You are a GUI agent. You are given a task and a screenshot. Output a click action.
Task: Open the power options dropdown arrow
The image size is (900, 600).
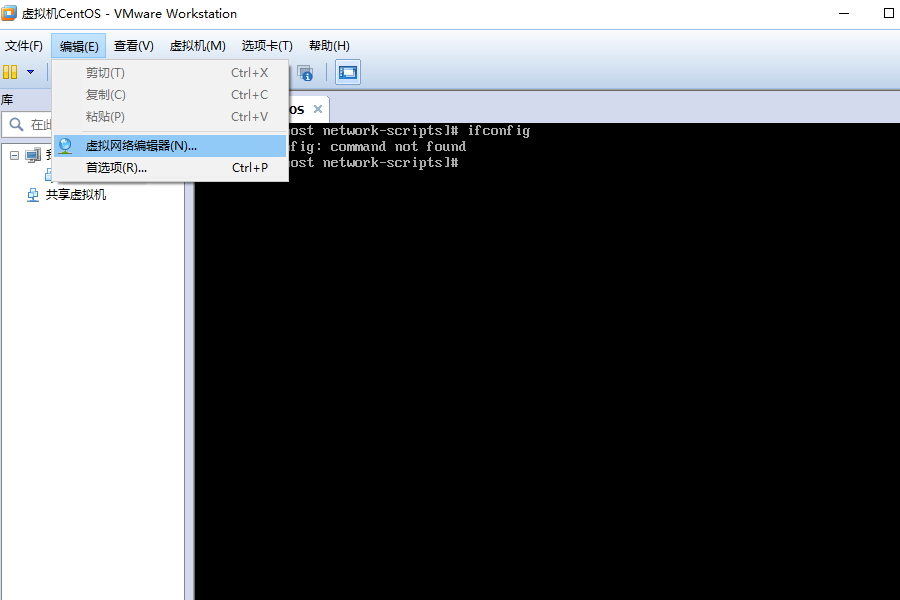click(x=30, y=72)
